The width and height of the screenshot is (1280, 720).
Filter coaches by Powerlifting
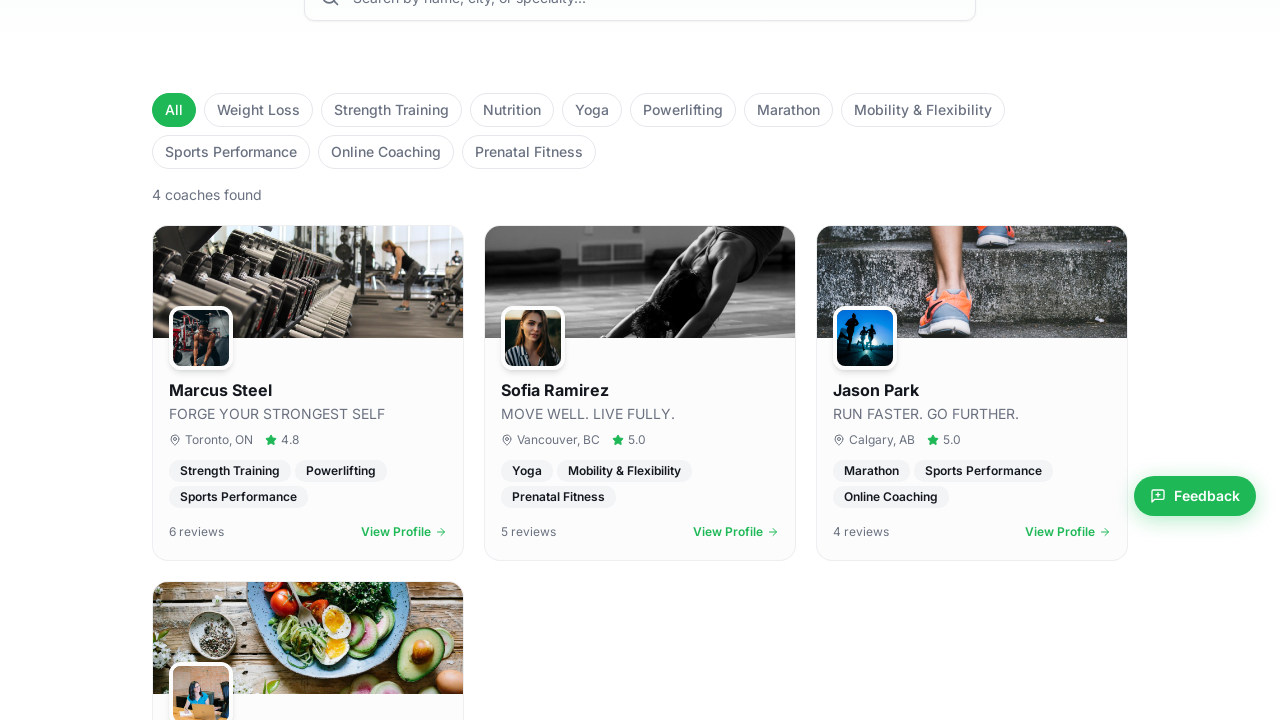(683, 110)
